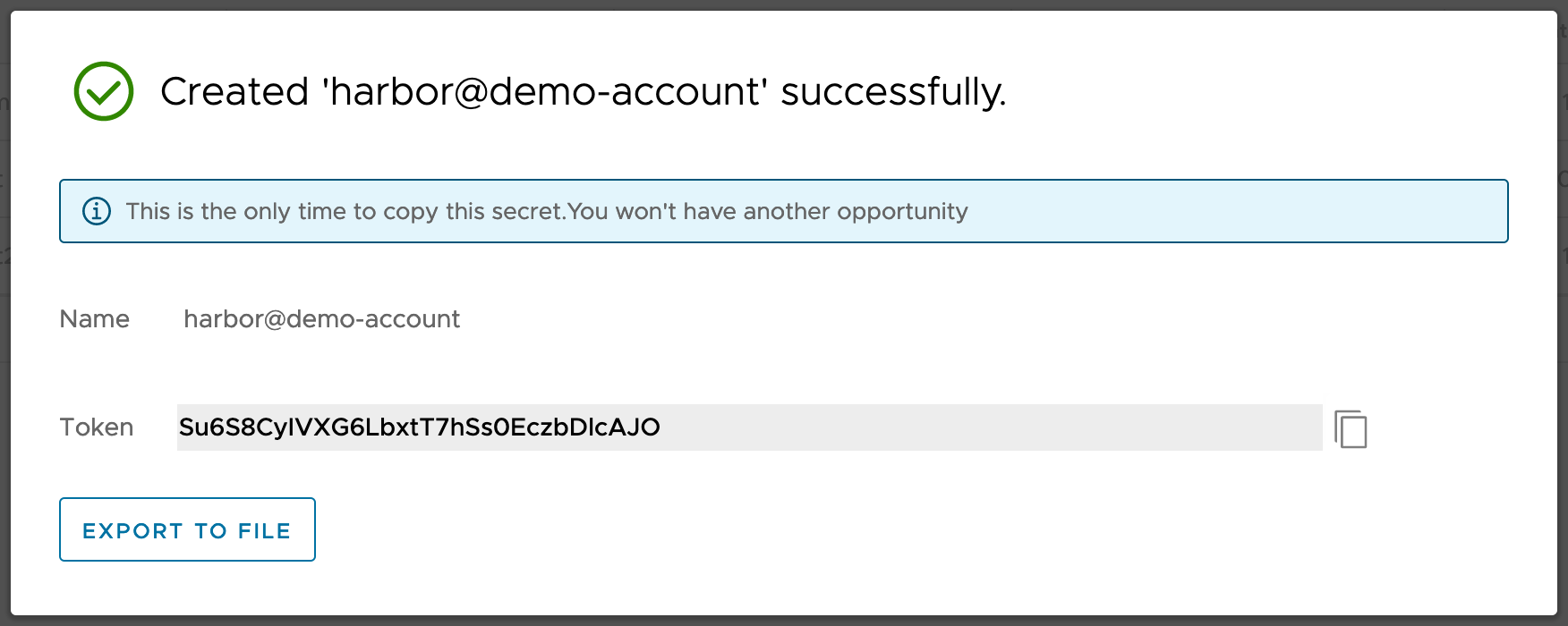The height and width of the screenshot is (626, 1568).
Task: Click "You won't have another opportunity" text
Action: pyautogui.click(x=768, y=212)
